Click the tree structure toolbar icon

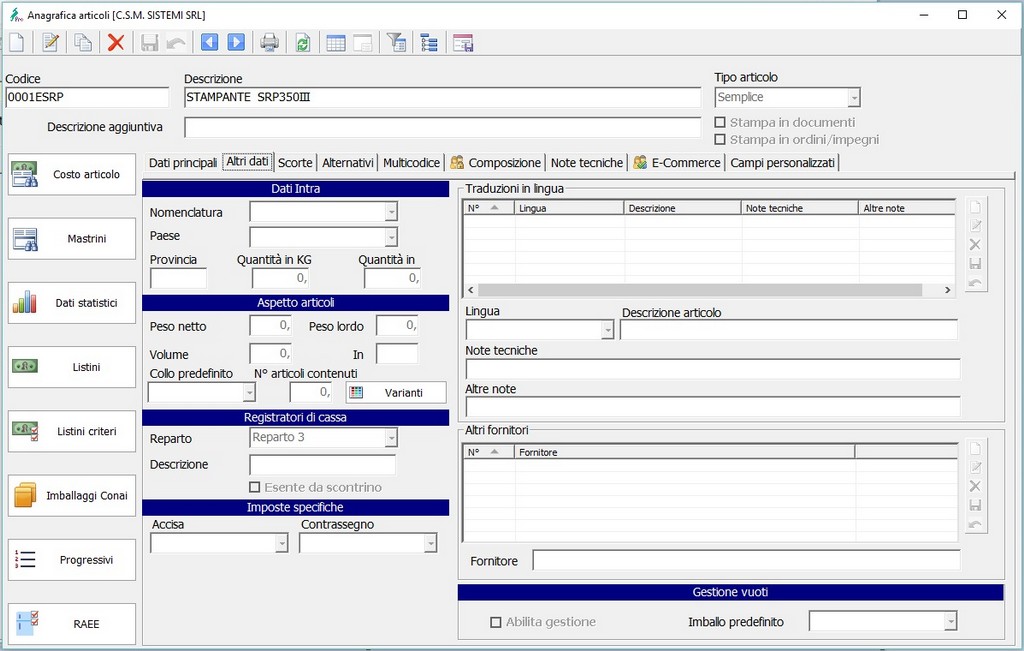(429, 43)
